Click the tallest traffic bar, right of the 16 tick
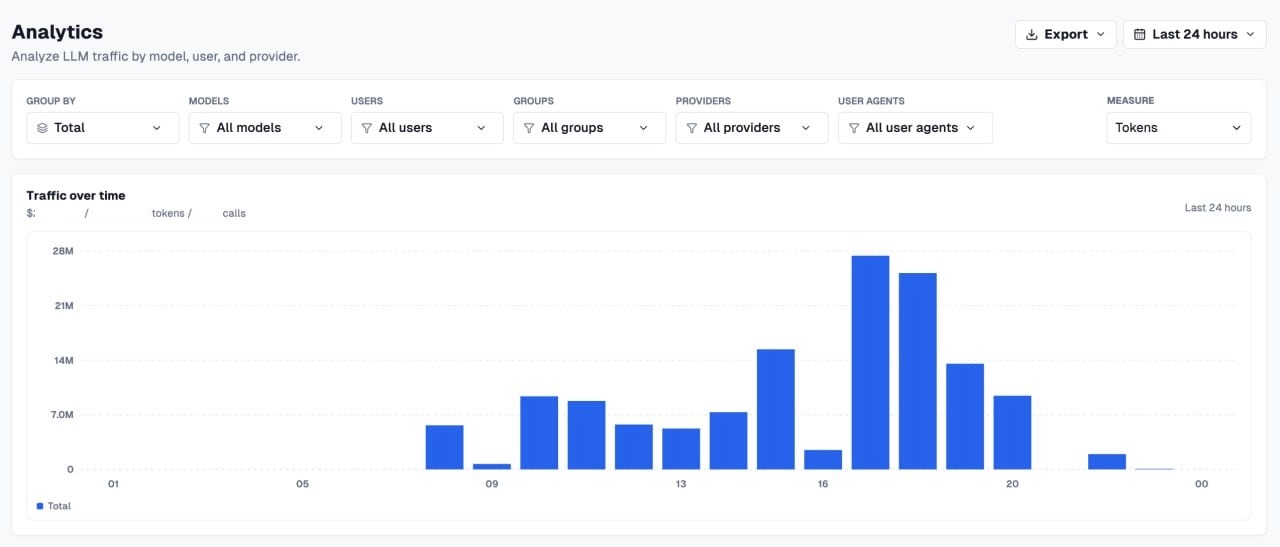This screenshot has height=547, width=1280. (870, 362)
